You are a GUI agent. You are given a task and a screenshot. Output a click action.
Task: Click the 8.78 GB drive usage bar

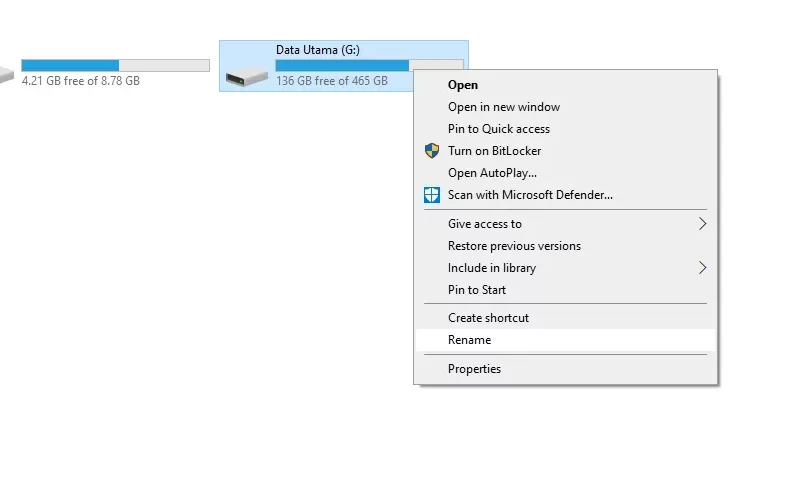click(x=115, y=65)
